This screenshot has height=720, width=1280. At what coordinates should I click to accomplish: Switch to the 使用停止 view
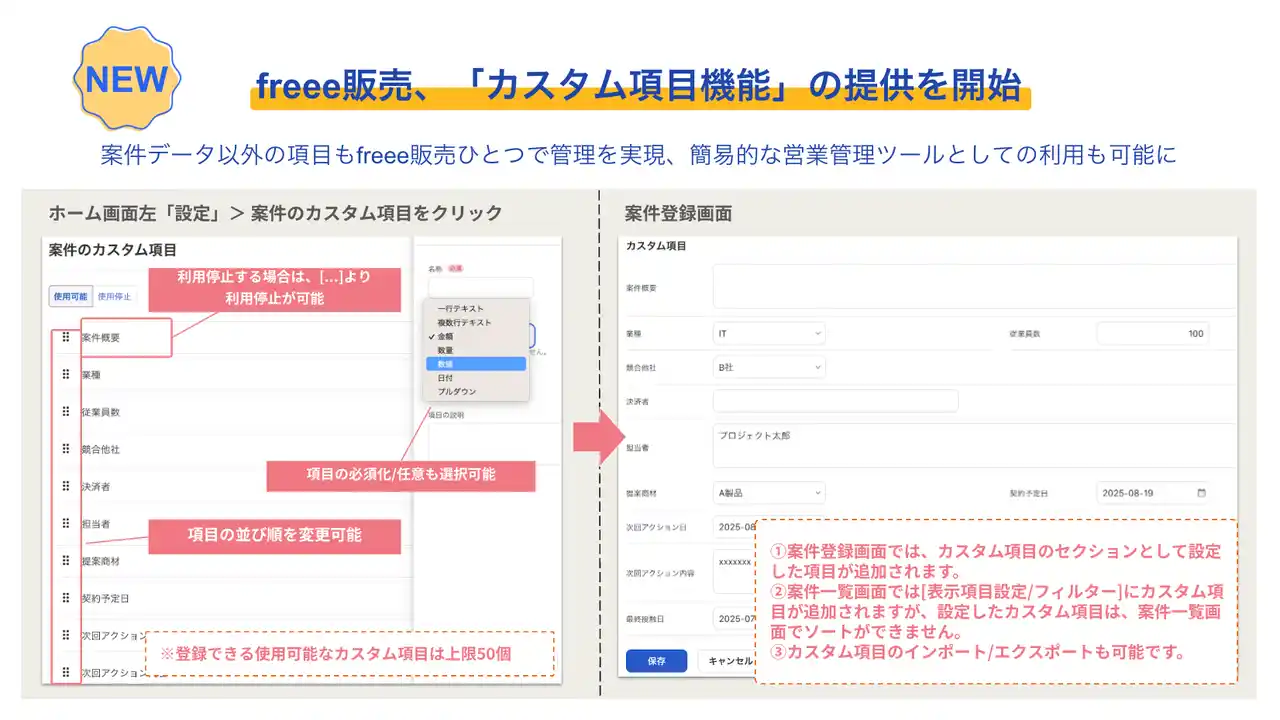(115, 297)
